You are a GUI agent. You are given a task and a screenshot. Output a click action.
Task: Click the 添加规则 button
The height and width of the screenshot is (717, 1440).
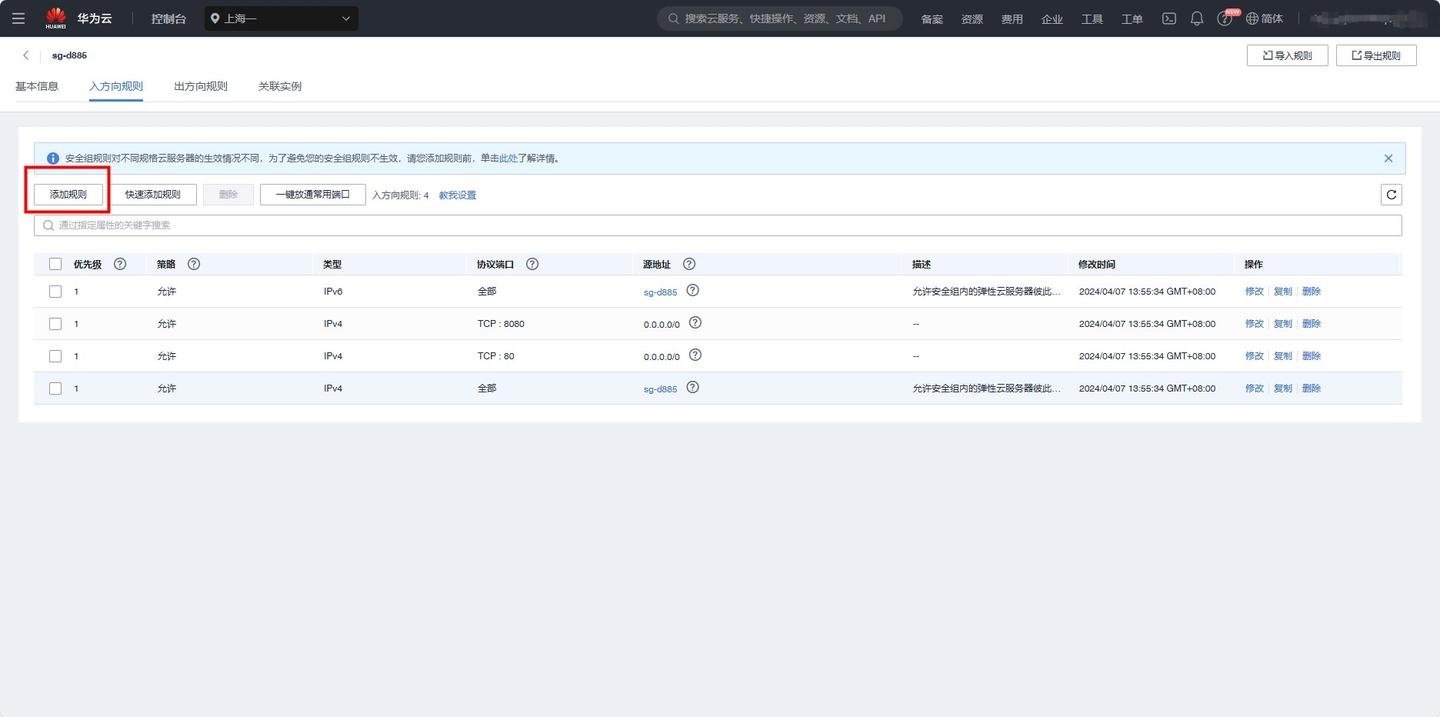[68, 194]
